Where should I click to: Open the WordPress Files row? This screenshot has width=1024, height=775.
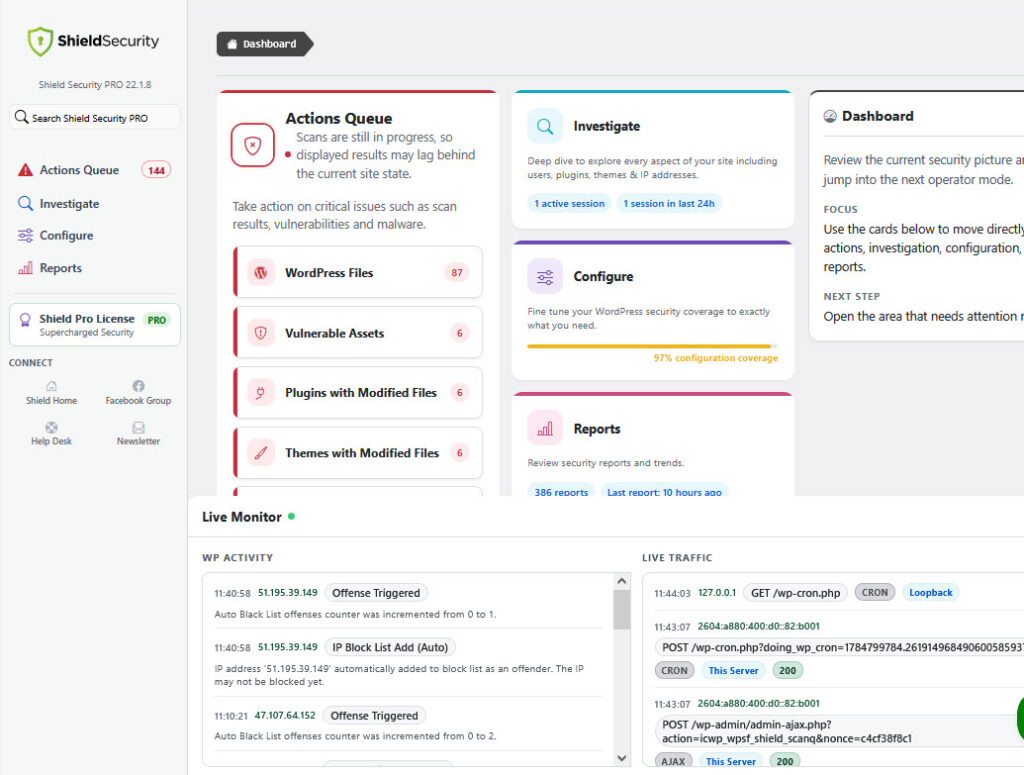tap(358, 272)
